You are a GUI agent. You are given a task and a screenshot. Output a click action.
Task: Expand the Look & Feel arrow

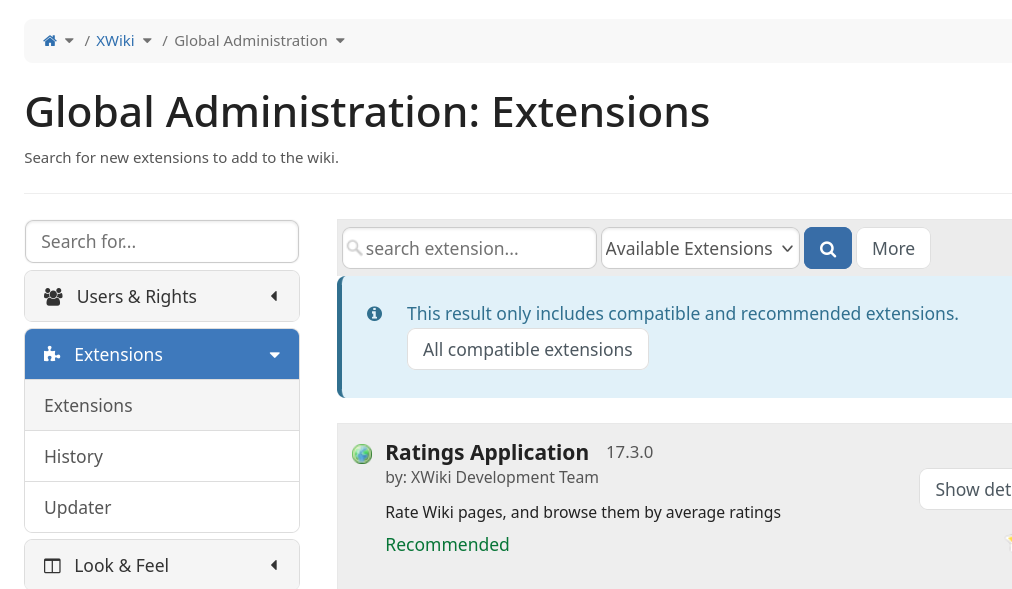coord(274,565)
